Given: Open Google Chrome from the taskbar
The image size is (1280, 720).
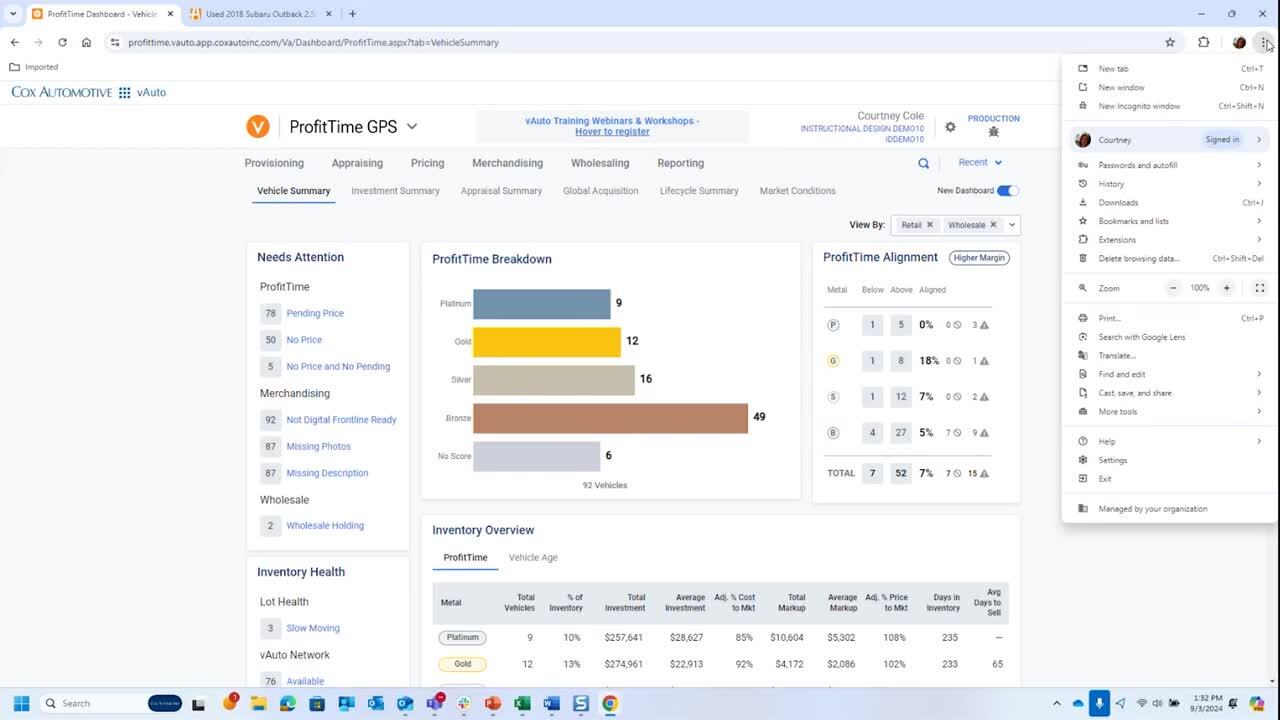Looking at the screenshot, I should click(609, 703).
